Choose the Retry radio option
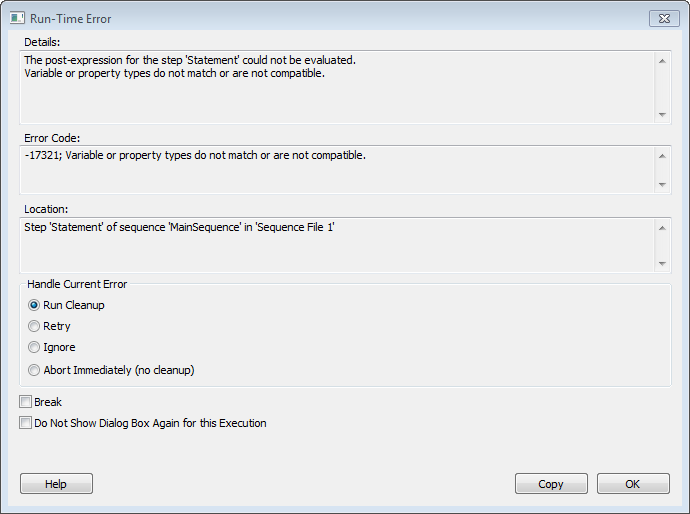 click(35, 326)
